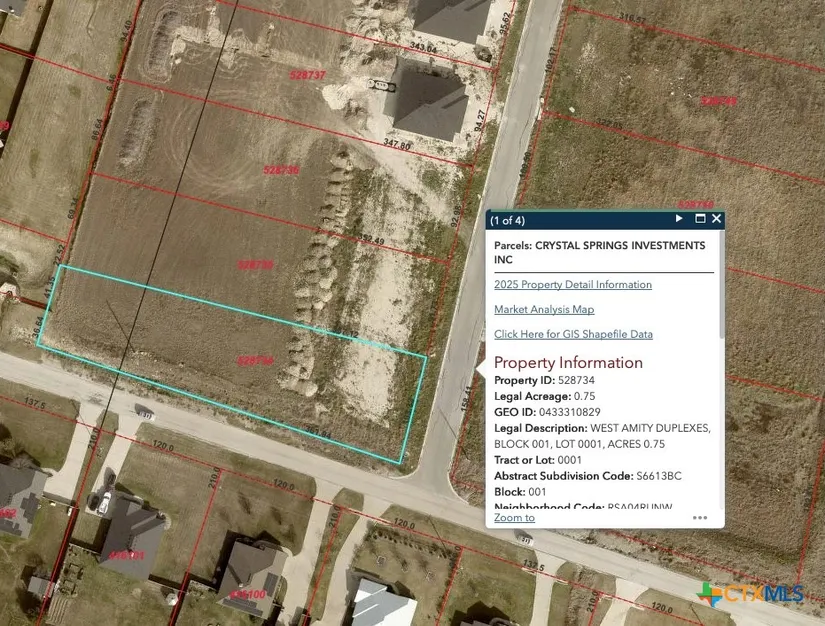Click Here for GIS Shapefile Data
This screenshot has height=626, width=825.
point(573,335)
